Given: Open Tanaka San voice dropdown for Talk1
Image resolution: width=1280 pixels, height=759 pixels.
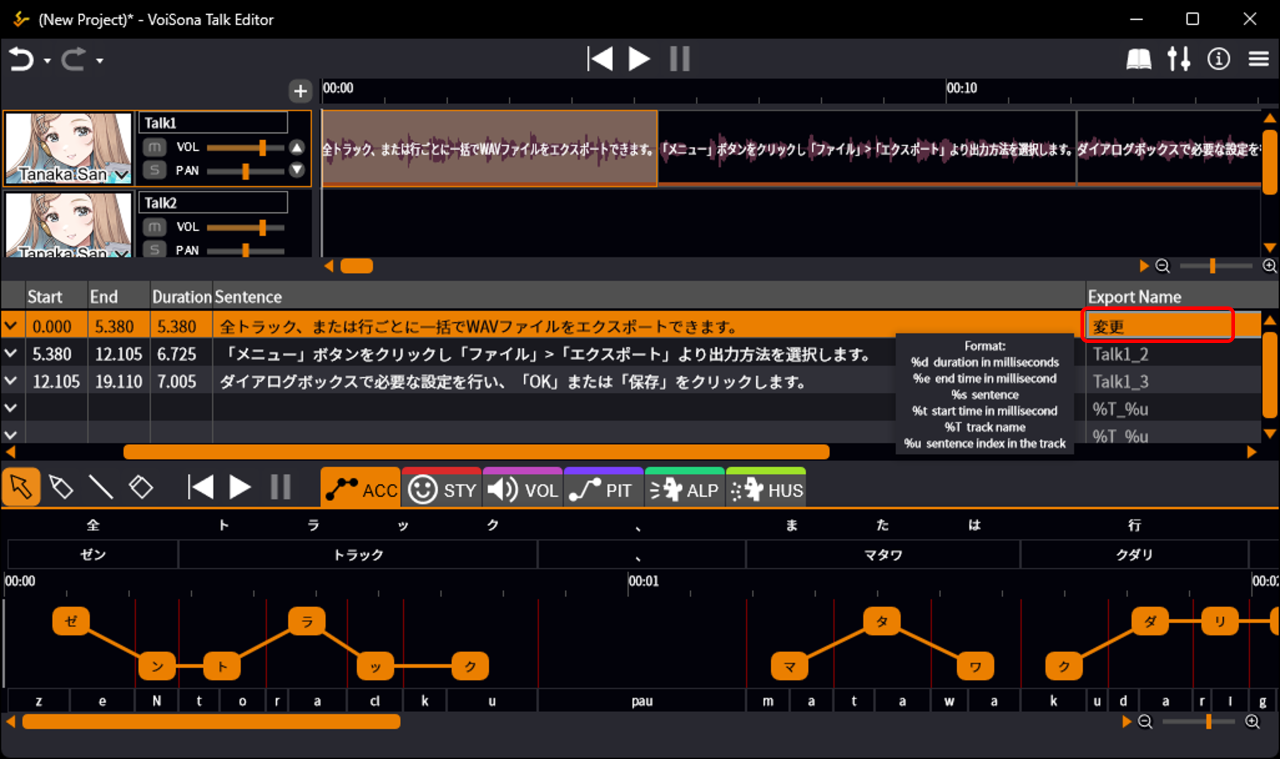Looking at the screenshot, I should tap(121, 176).
